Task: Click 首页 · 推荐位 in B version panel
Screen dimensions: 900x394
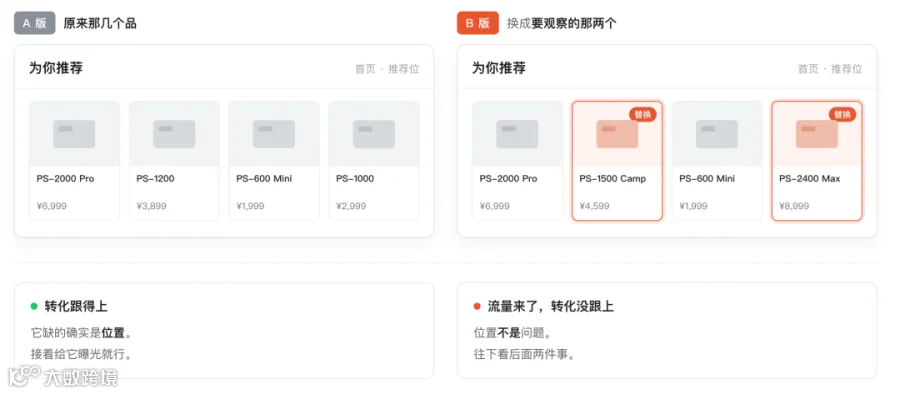Action: coord(830,69)
